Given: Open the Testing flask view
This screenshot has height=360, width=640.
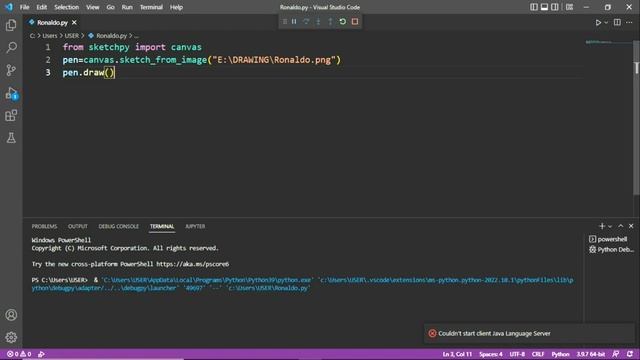Looking at the screenshot, I should click(11, 138).
